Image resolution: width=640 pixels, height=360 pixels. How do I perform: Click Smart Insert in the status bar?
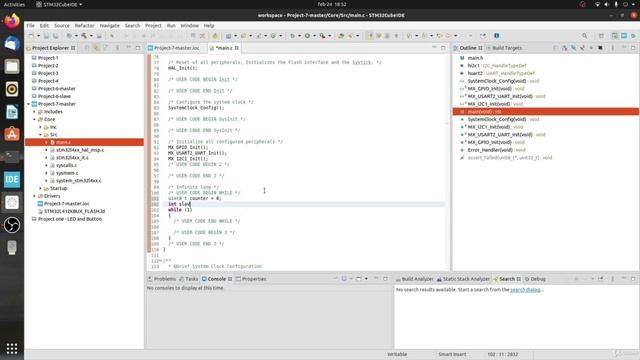point(452,354)
